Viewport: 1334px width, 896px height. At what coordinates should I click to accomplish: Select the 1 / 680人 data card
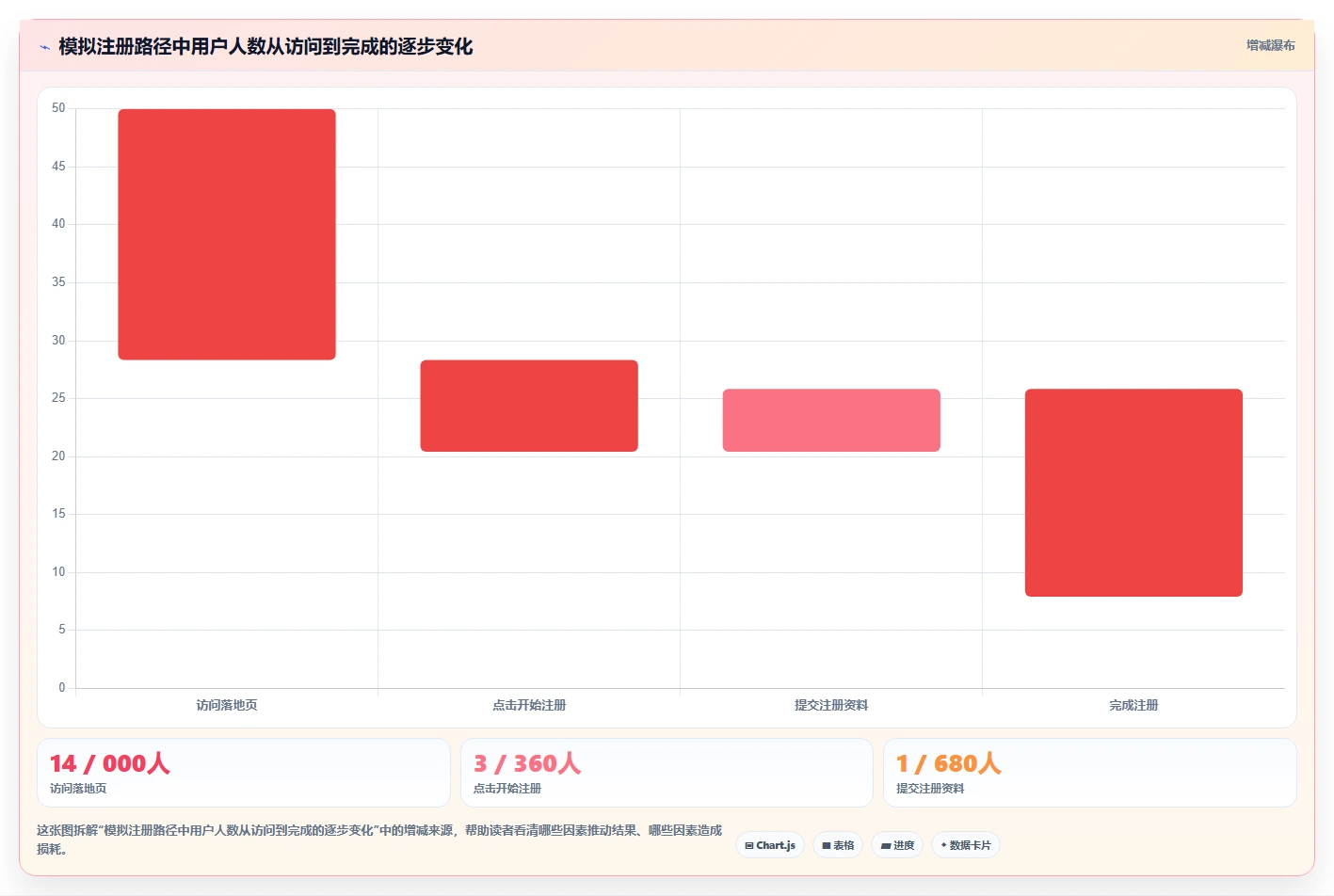pos(1090,773)
